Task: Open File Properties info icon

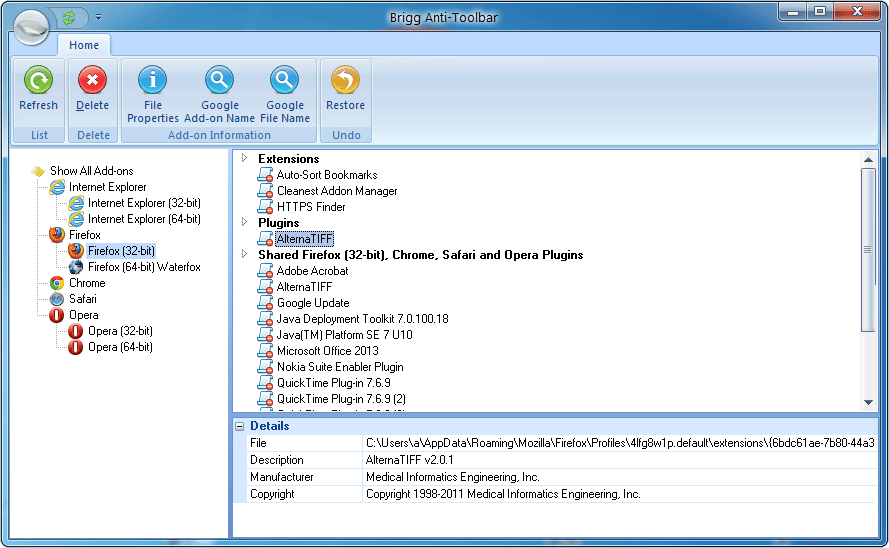Action: [x=153, y=80]
